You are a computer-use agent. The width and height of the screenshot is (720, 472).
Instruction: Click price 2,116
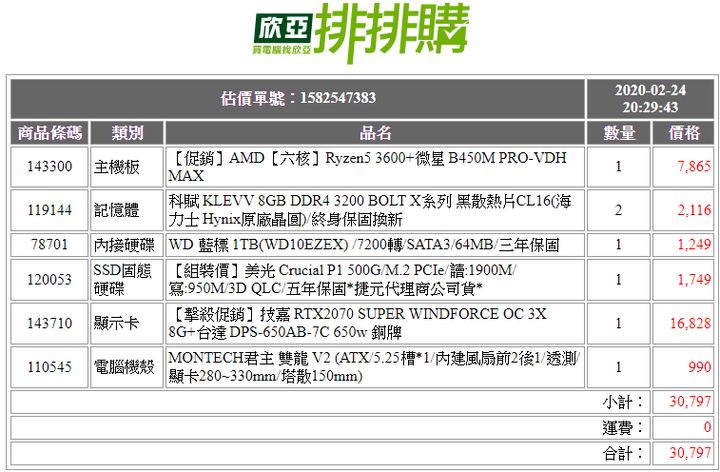pyautogui.click(x=694, y=210)
